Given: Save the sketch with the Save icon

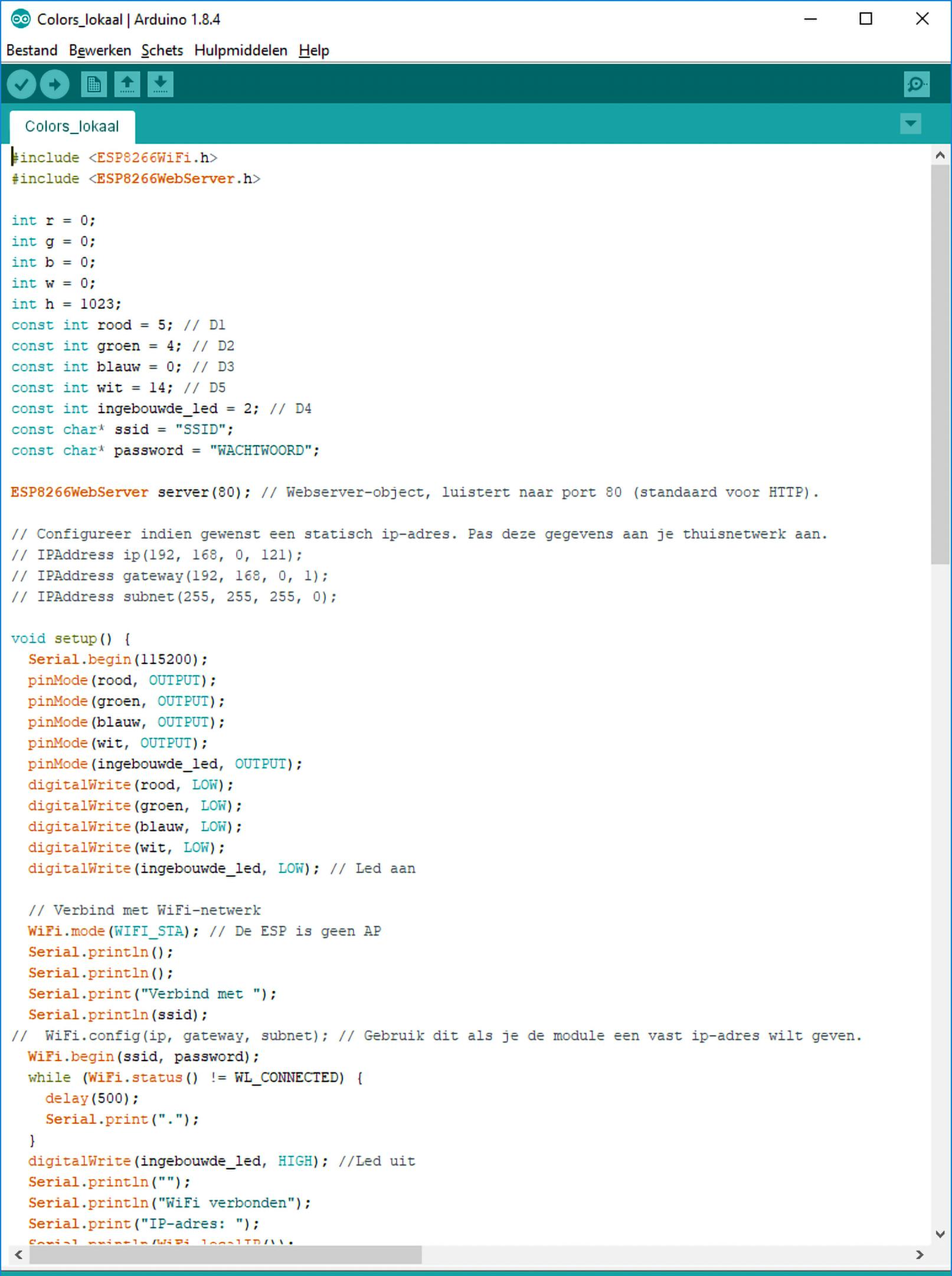Looking at the screenshot, I should click(x=161, y=84).
